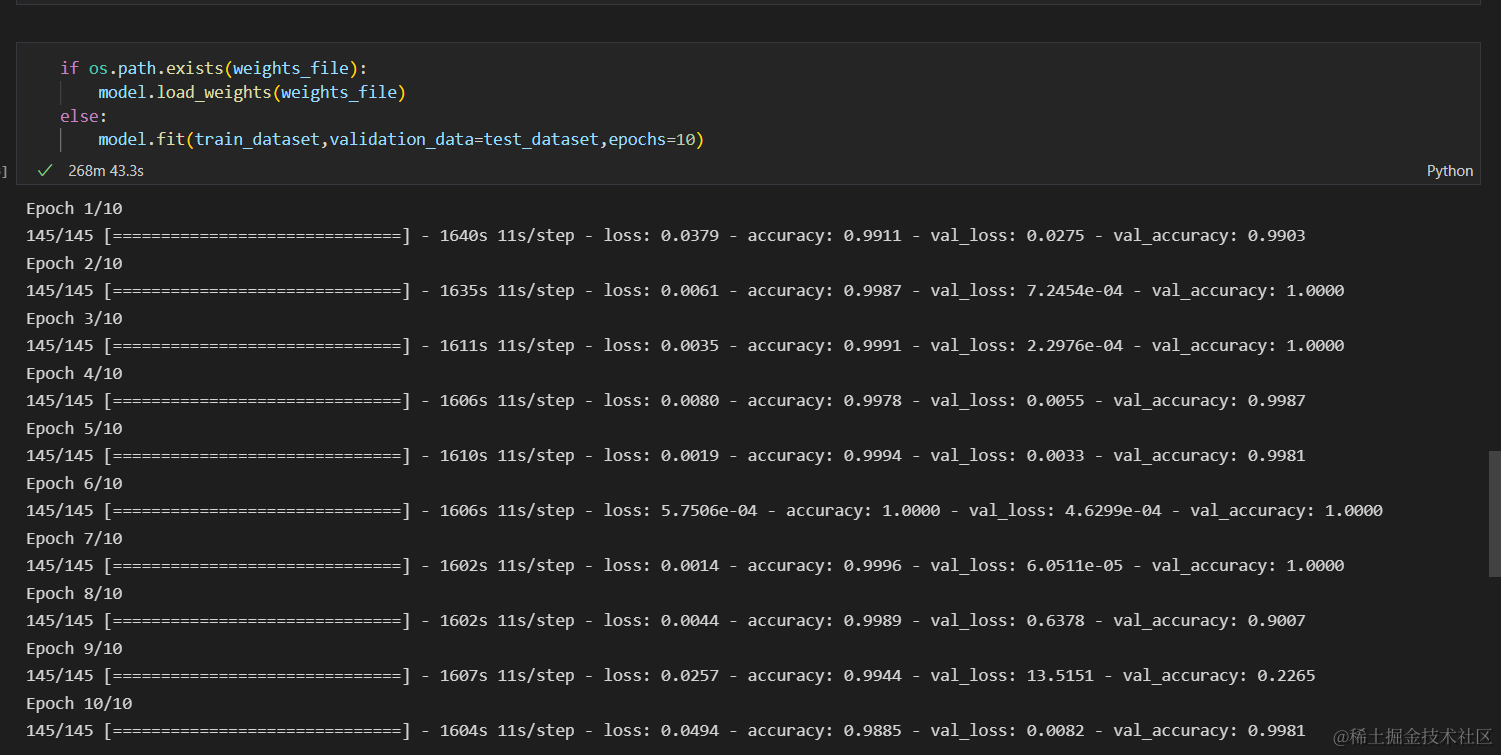This screenshot has width=1501, height=755.
Task: Click the 'else:' code line
Action: pos(83,116)
